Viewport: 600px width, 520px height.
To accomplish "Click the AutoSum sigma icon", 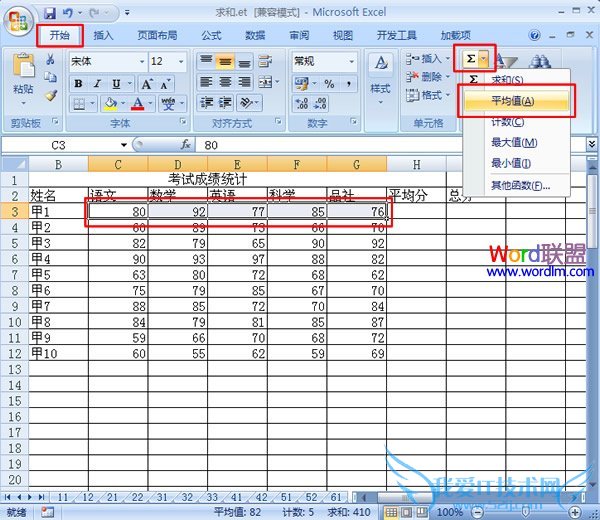I will [471, 59].
